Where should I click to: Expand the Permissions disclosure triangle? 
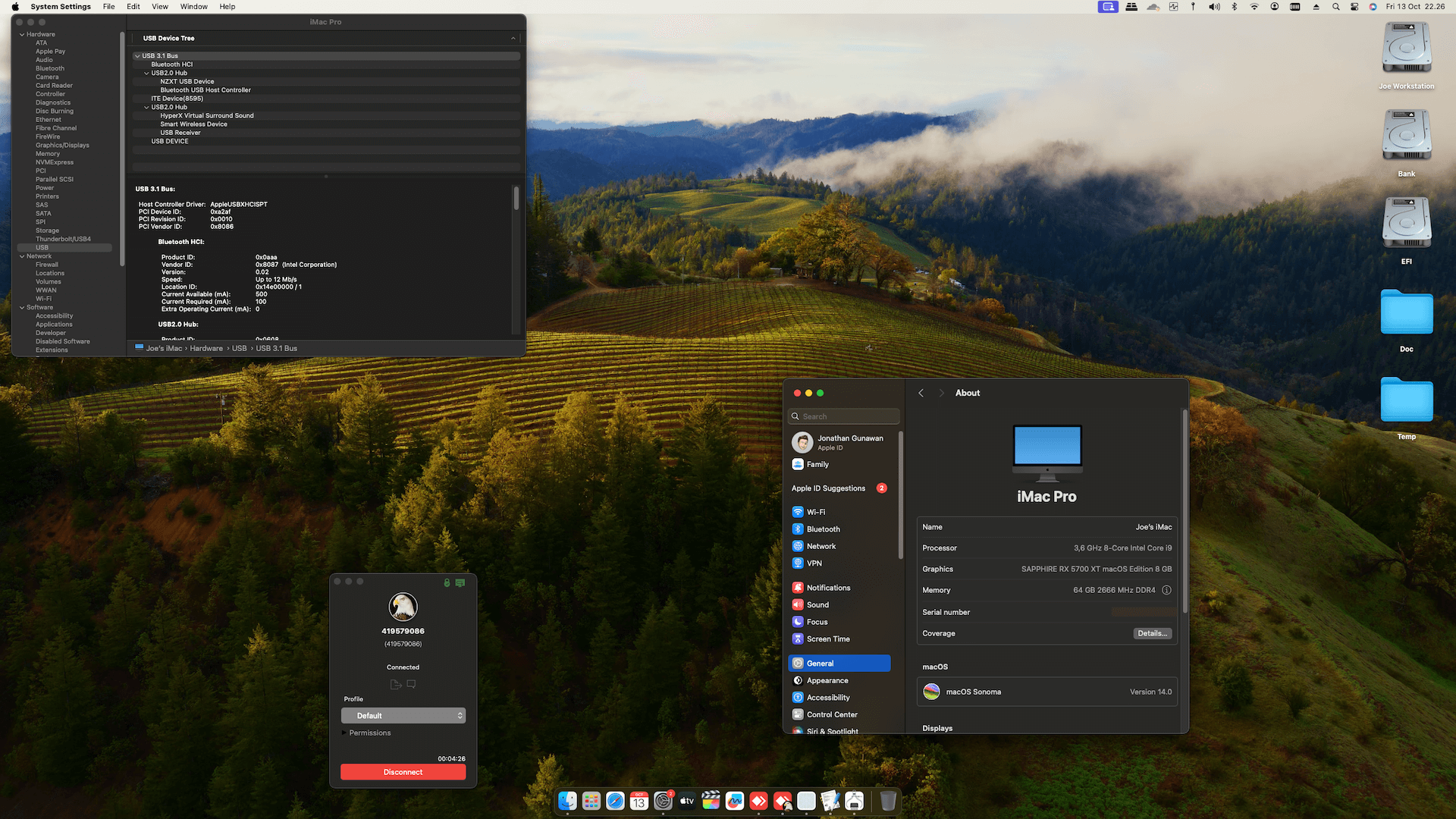coord(344,733)
